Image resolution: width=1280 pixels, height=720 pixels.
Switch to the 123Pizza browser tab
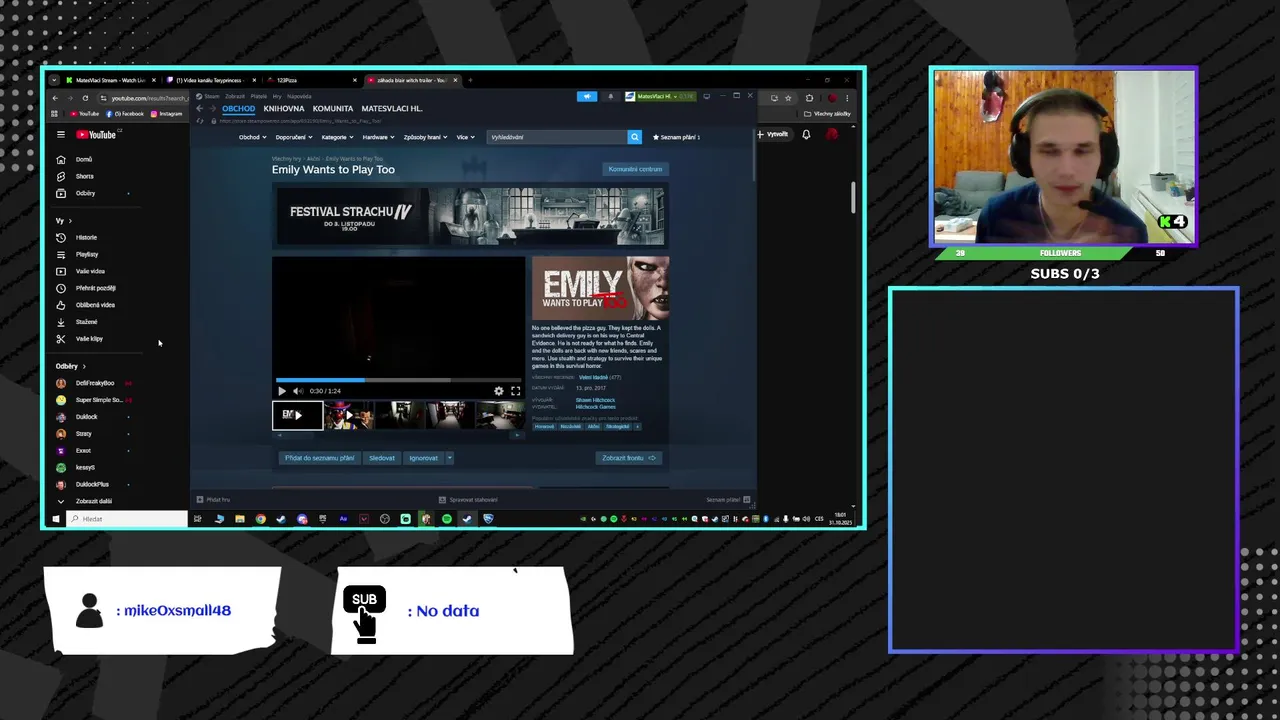(310, 80)
